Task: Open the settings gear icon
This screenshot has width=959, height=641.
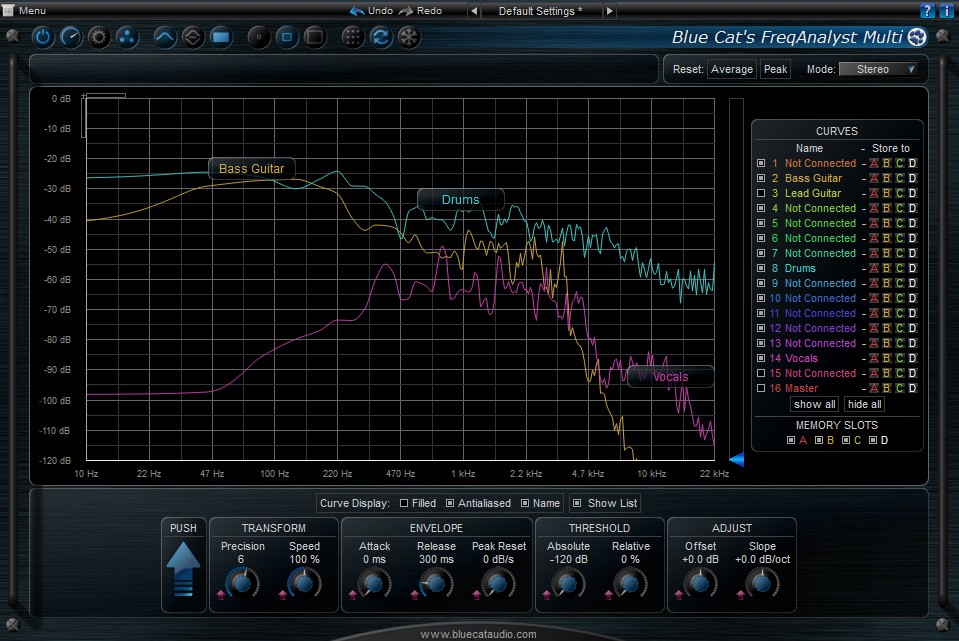Action: 97,37
